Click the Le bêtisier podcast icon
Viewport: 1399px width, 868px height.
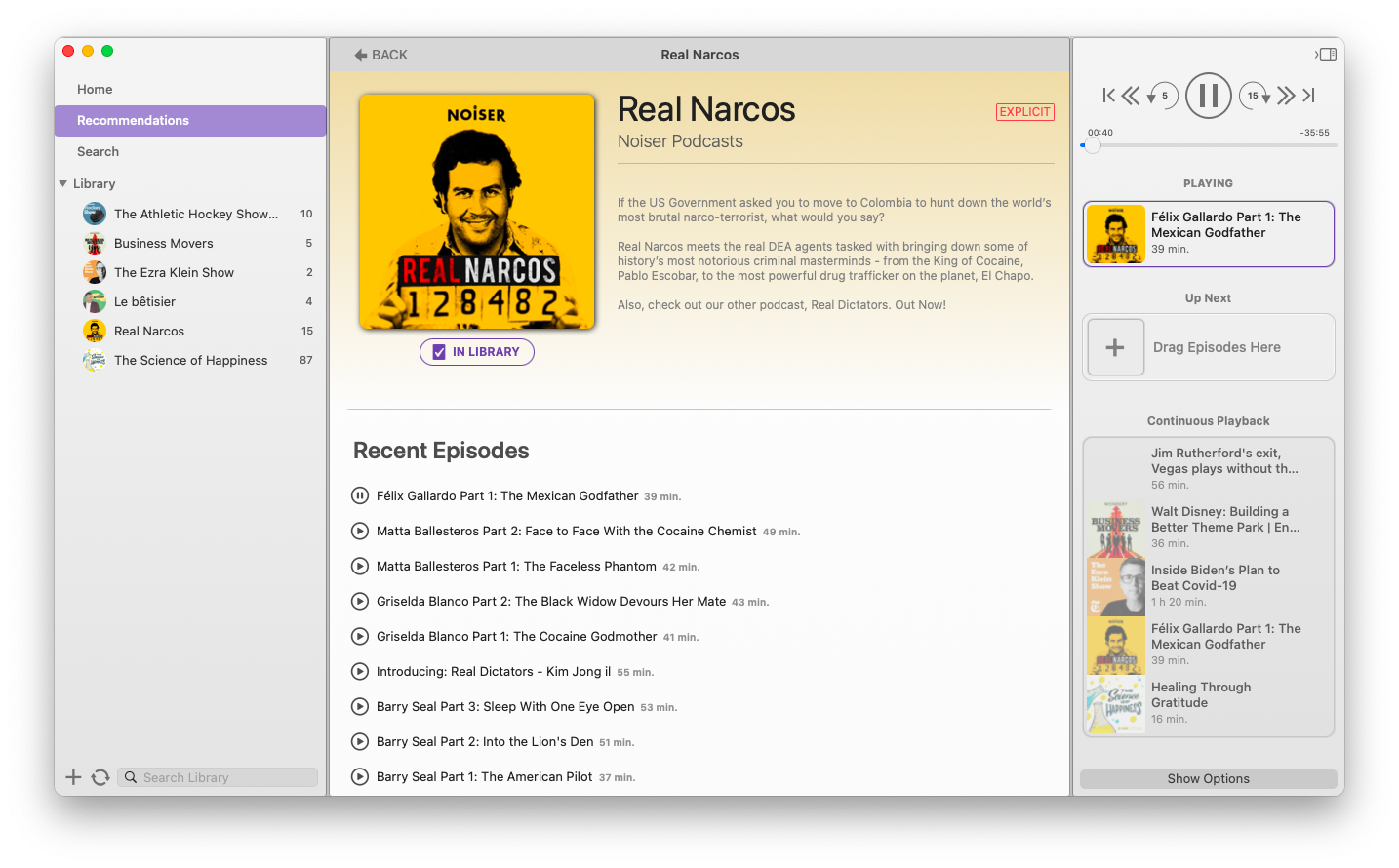point(95,301)
